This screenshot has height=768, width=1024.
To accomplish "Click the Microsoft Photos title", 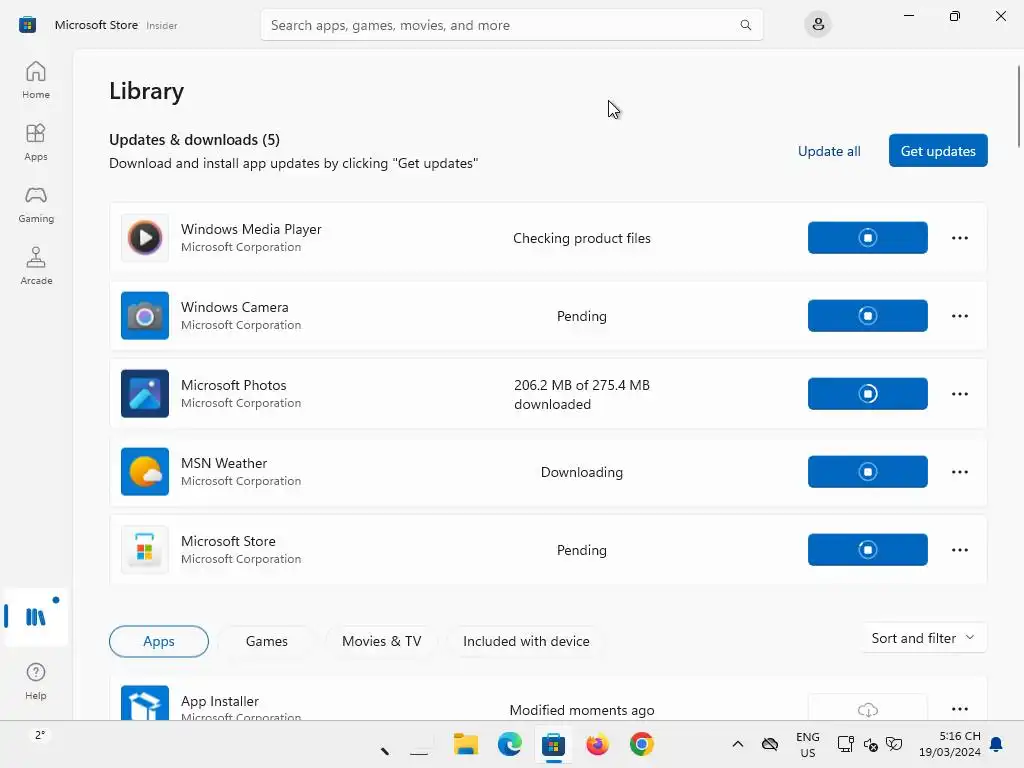I will pos(233,385).
